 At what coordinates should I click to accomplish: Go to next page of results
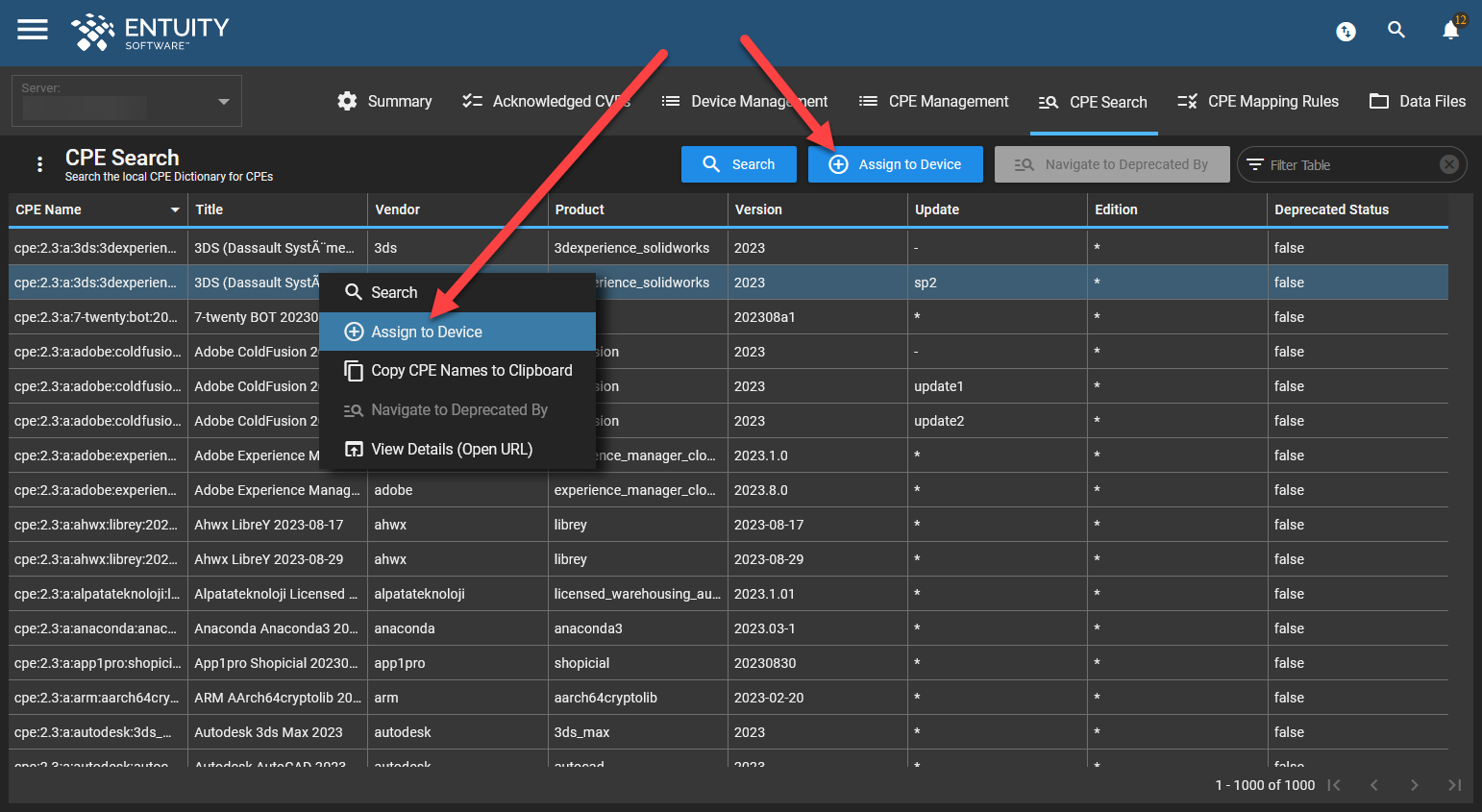click(x=1415, y=785)
